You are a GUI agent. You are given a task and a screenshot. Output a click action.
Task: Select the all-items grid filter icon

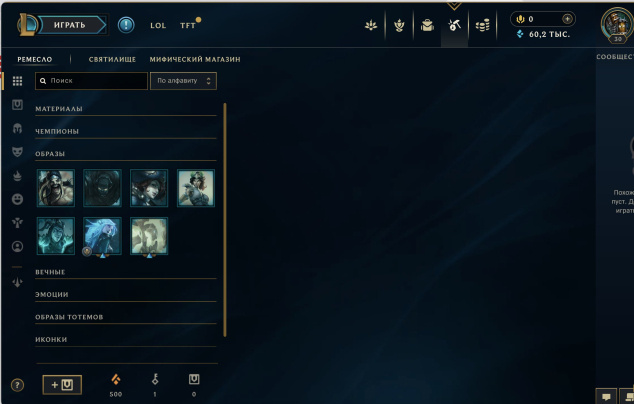coord(17,81)
